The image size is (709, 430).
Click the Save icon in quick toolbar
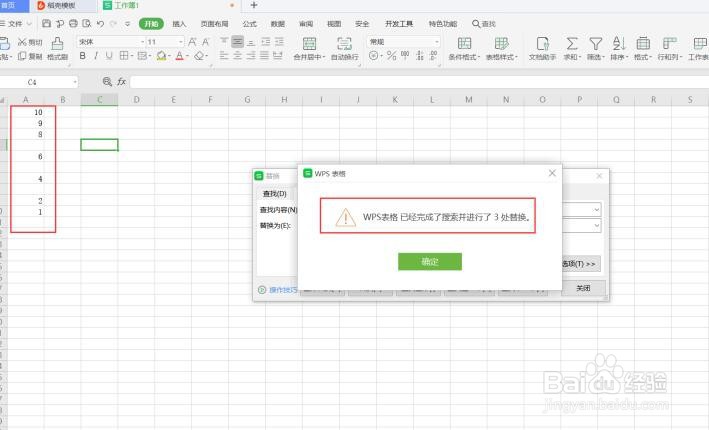[x=46, y=24]
